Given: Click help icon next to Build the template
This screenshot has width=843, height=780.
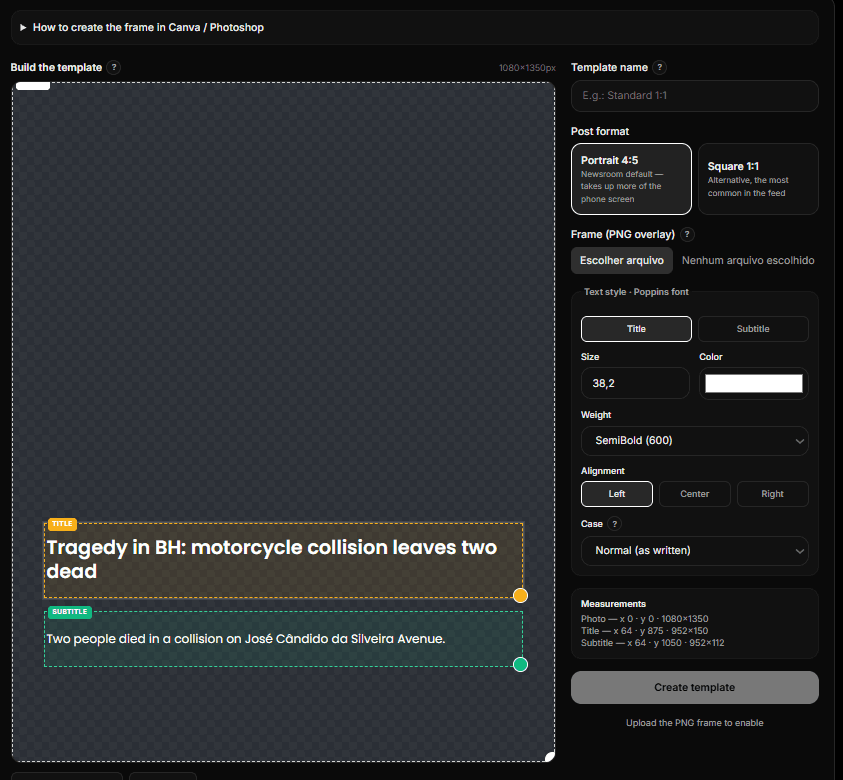Looking at the screenshot, I should [113, 67].
